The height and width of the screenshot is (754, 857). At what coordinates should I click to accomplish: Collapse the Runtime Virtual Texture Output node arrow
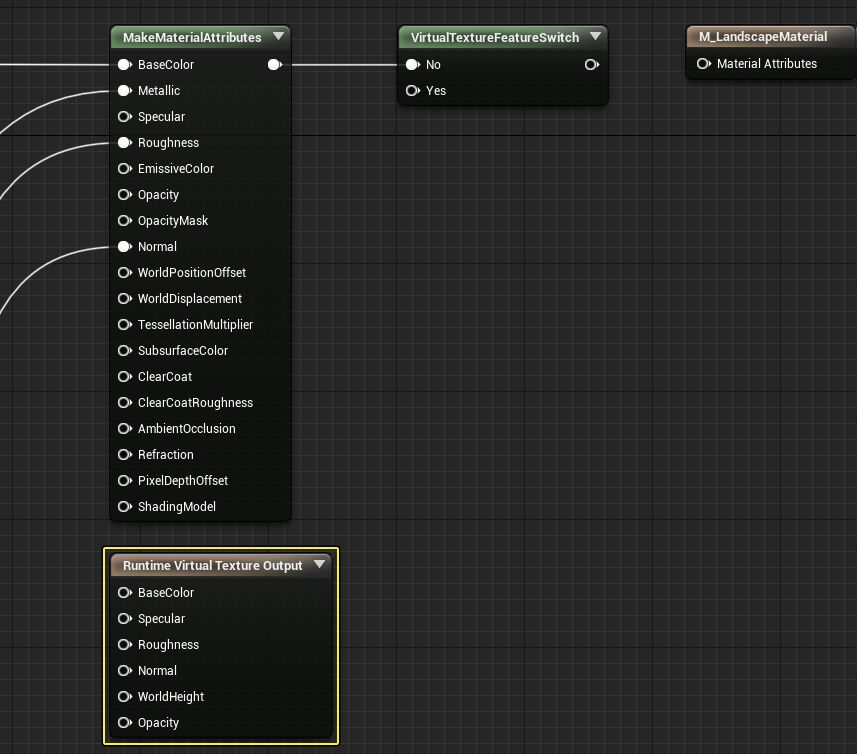coord(320,565)
